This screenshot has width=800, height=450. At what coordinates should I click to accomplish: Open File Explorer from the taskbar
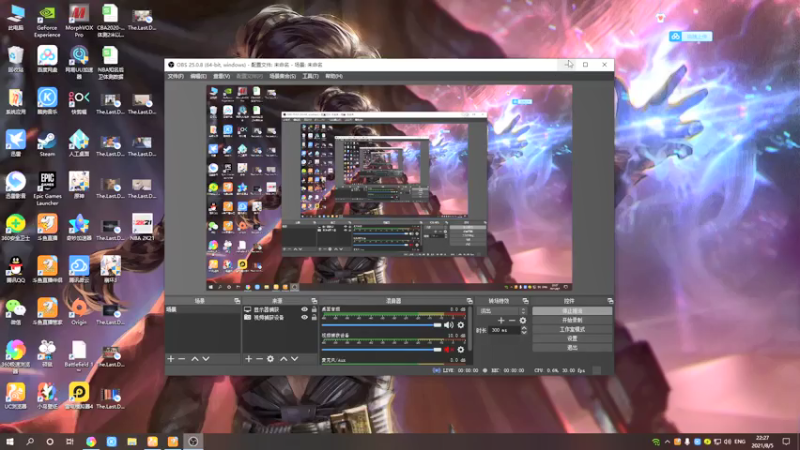[132, 441]
